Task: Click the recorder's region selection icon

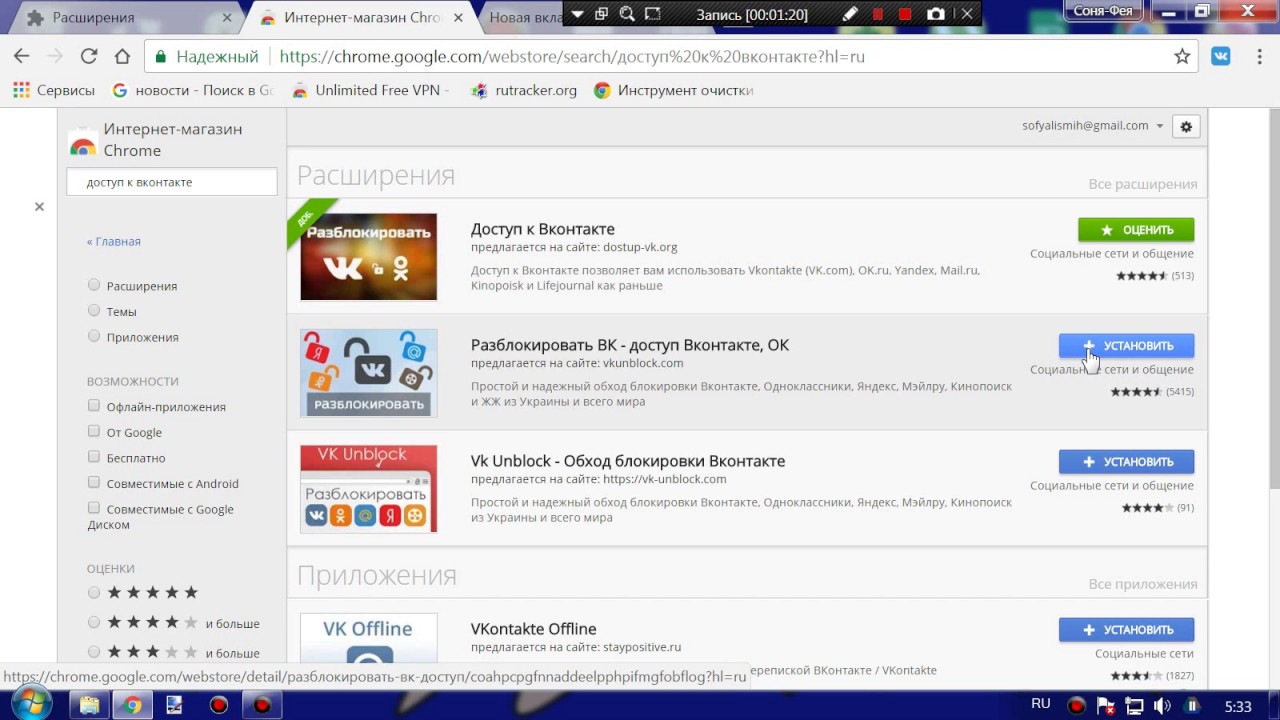Action: 653,14
